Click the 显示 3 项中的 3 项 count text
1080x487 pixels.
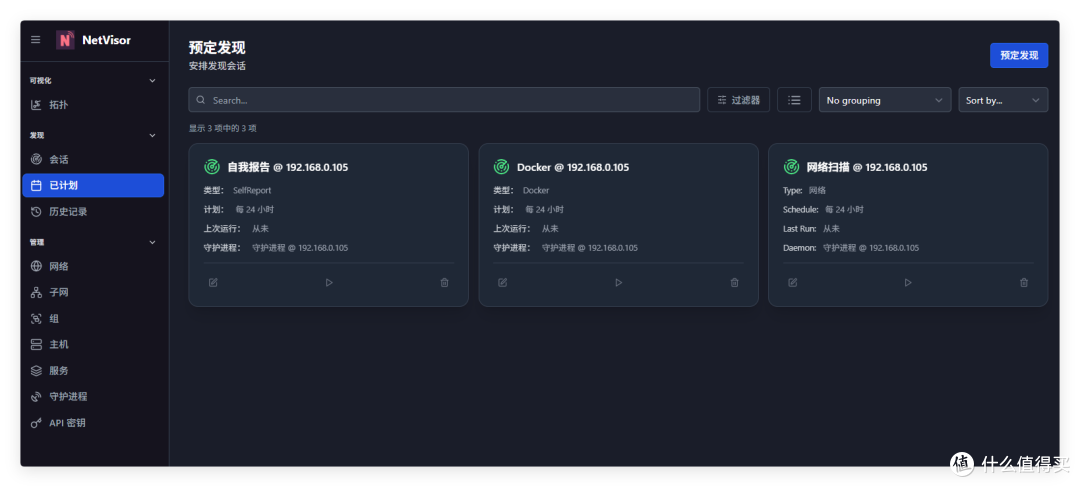pyautogui.click(x=222, y=128)
